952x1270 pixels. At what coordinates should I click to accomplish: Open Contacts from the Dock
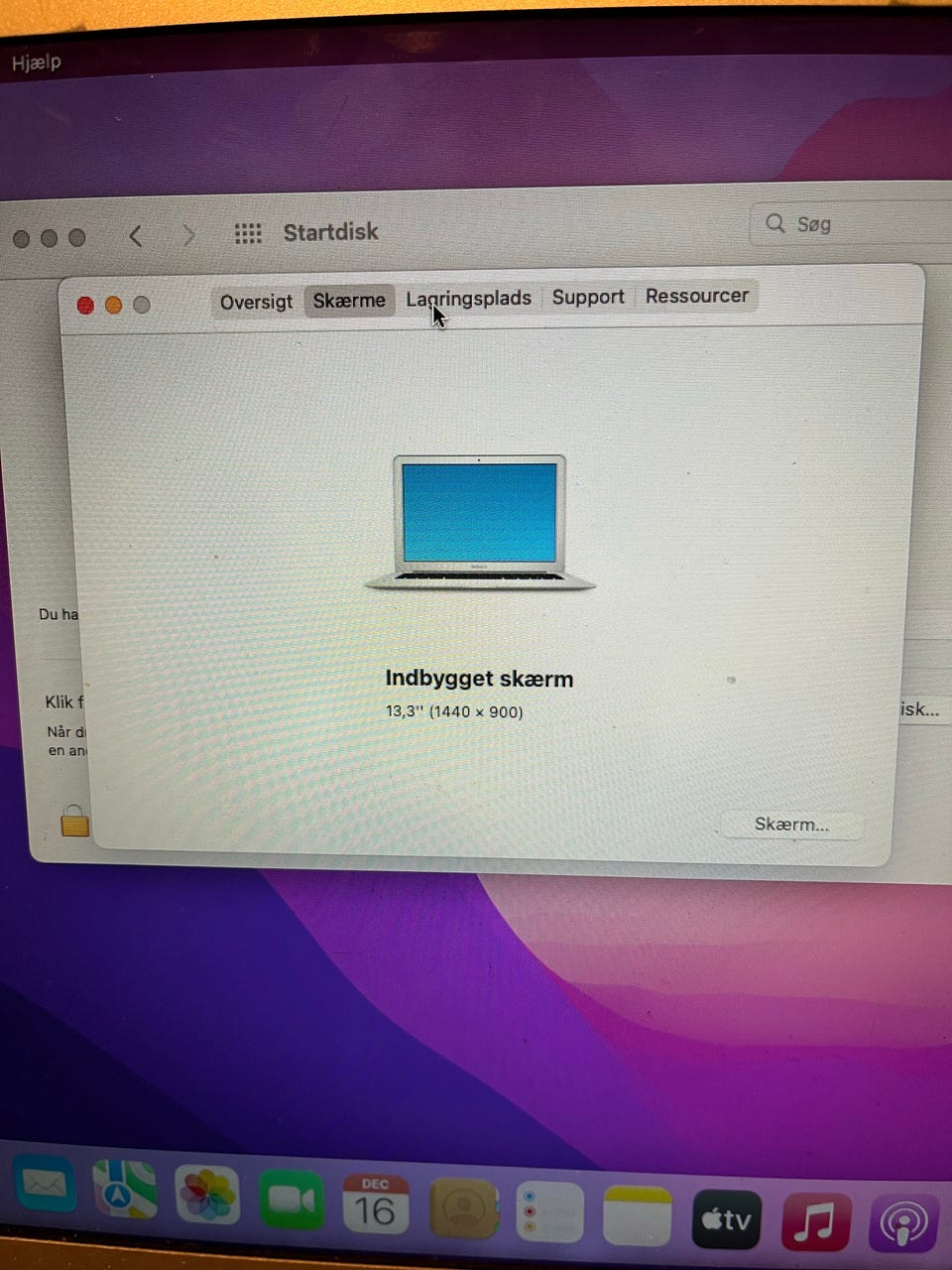(x=463, y=1208)
